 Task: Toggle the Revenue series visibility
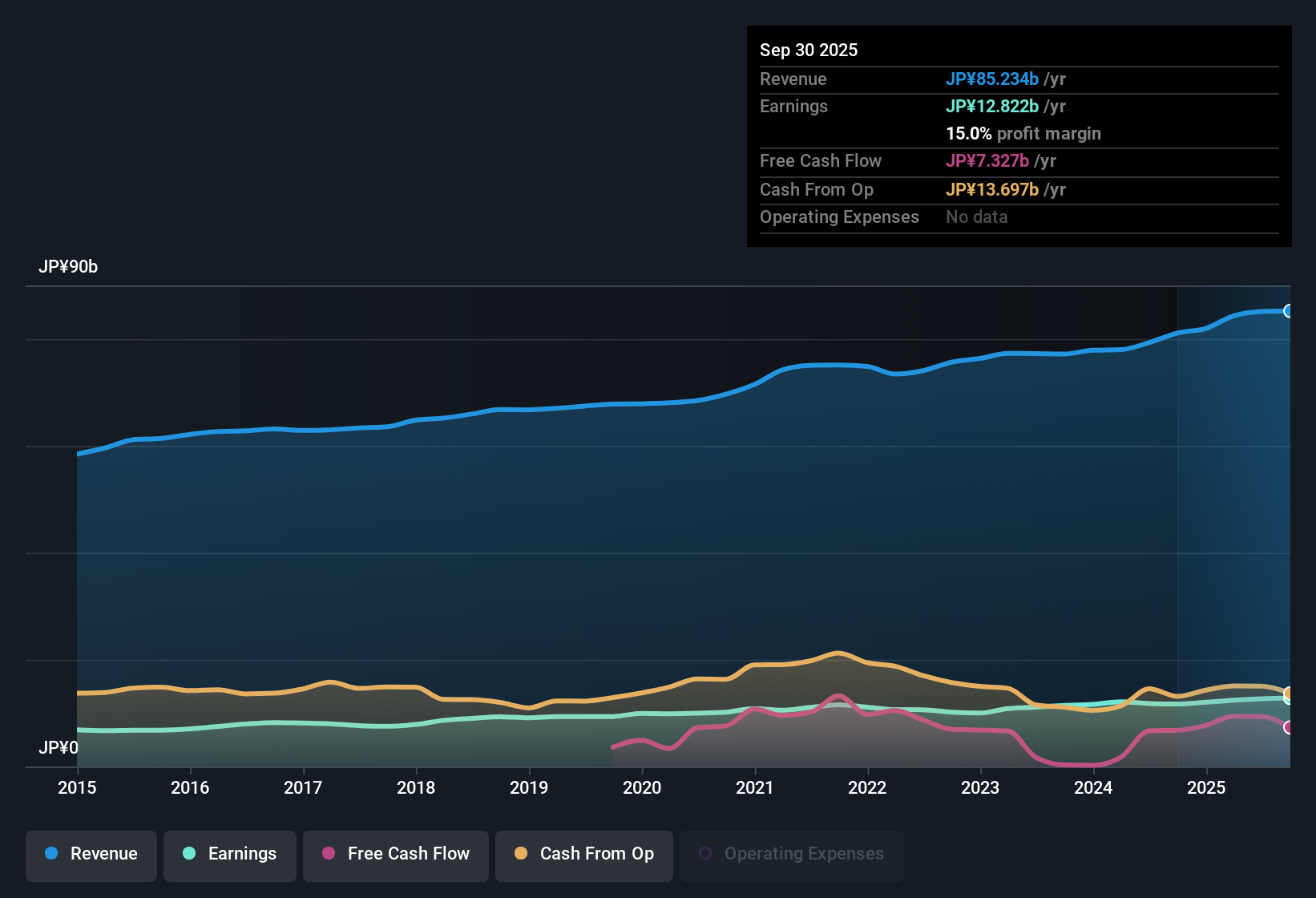tap(91, 855)
